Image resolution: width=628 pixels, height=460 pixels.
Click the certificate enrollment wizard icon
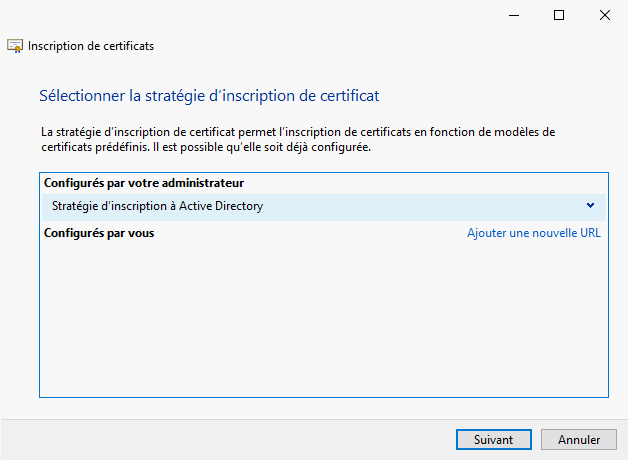coord(15,46)
